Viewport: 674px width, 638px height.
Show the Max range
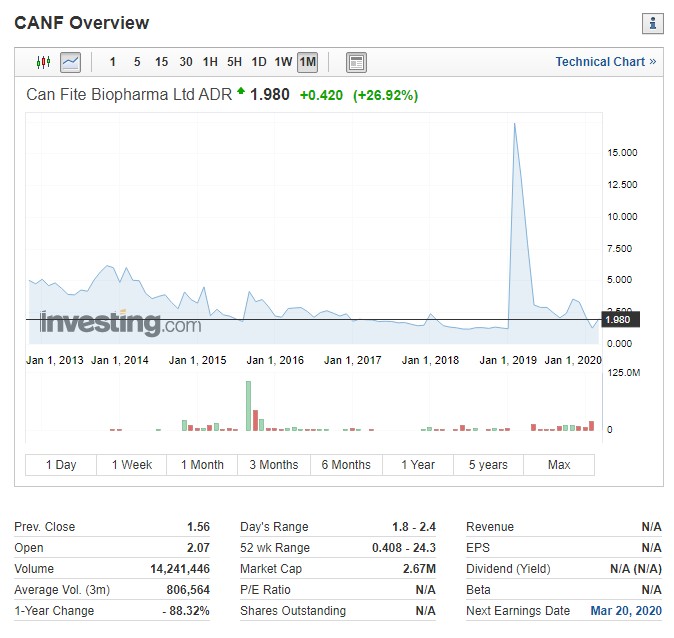559,465
